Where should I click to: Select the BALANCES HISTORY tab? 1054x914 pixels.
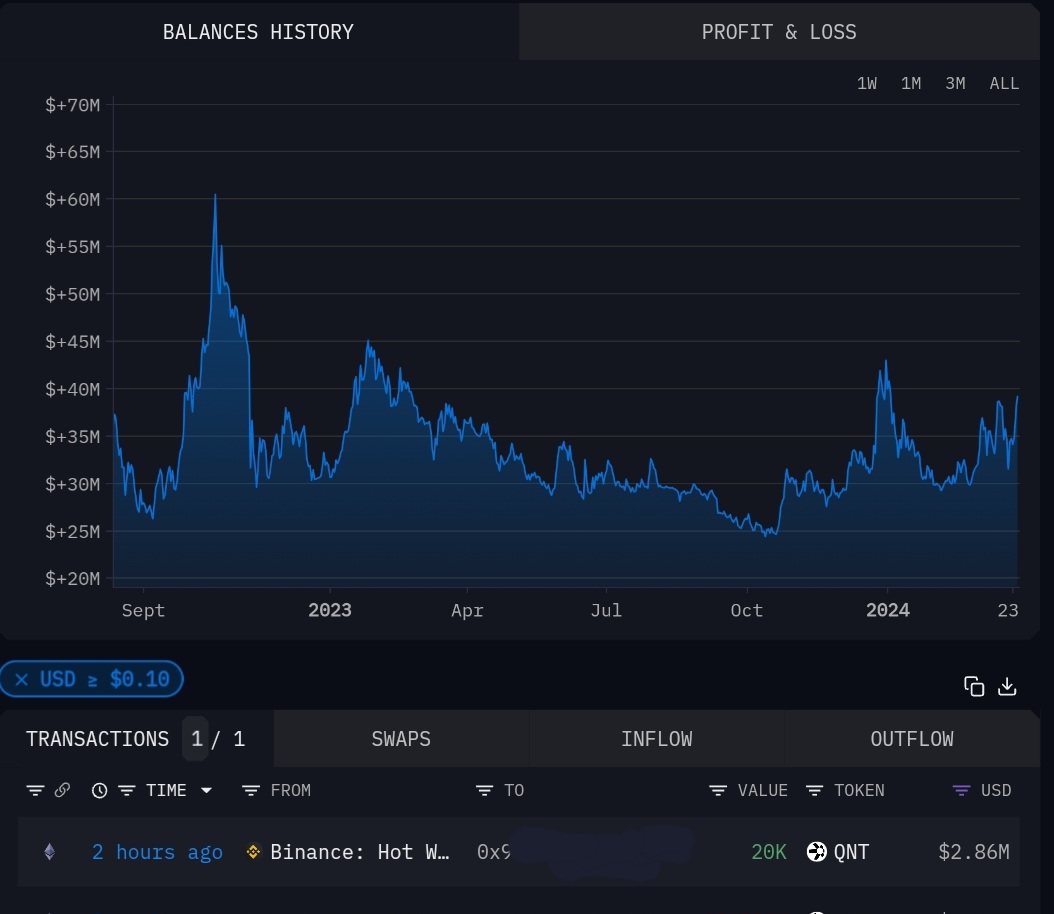[258, 31]
